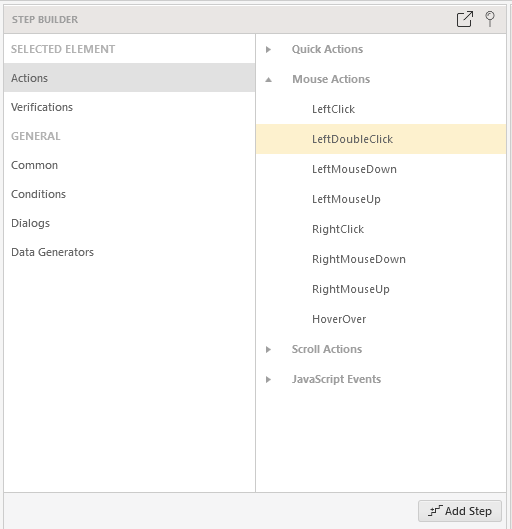Open the Dialogs category

point(130,223)
